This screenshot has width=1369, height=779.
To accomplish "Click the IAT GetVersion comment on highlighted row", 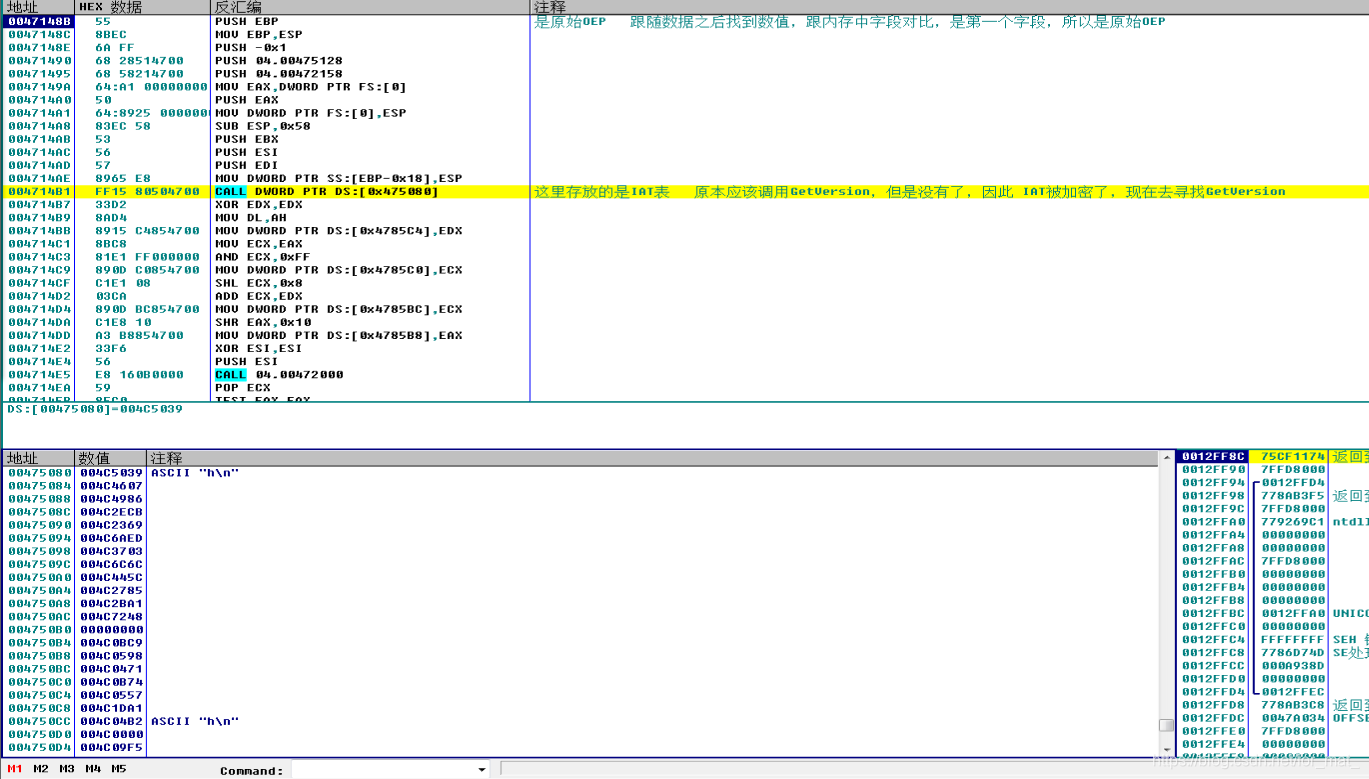I will (910, 191).
